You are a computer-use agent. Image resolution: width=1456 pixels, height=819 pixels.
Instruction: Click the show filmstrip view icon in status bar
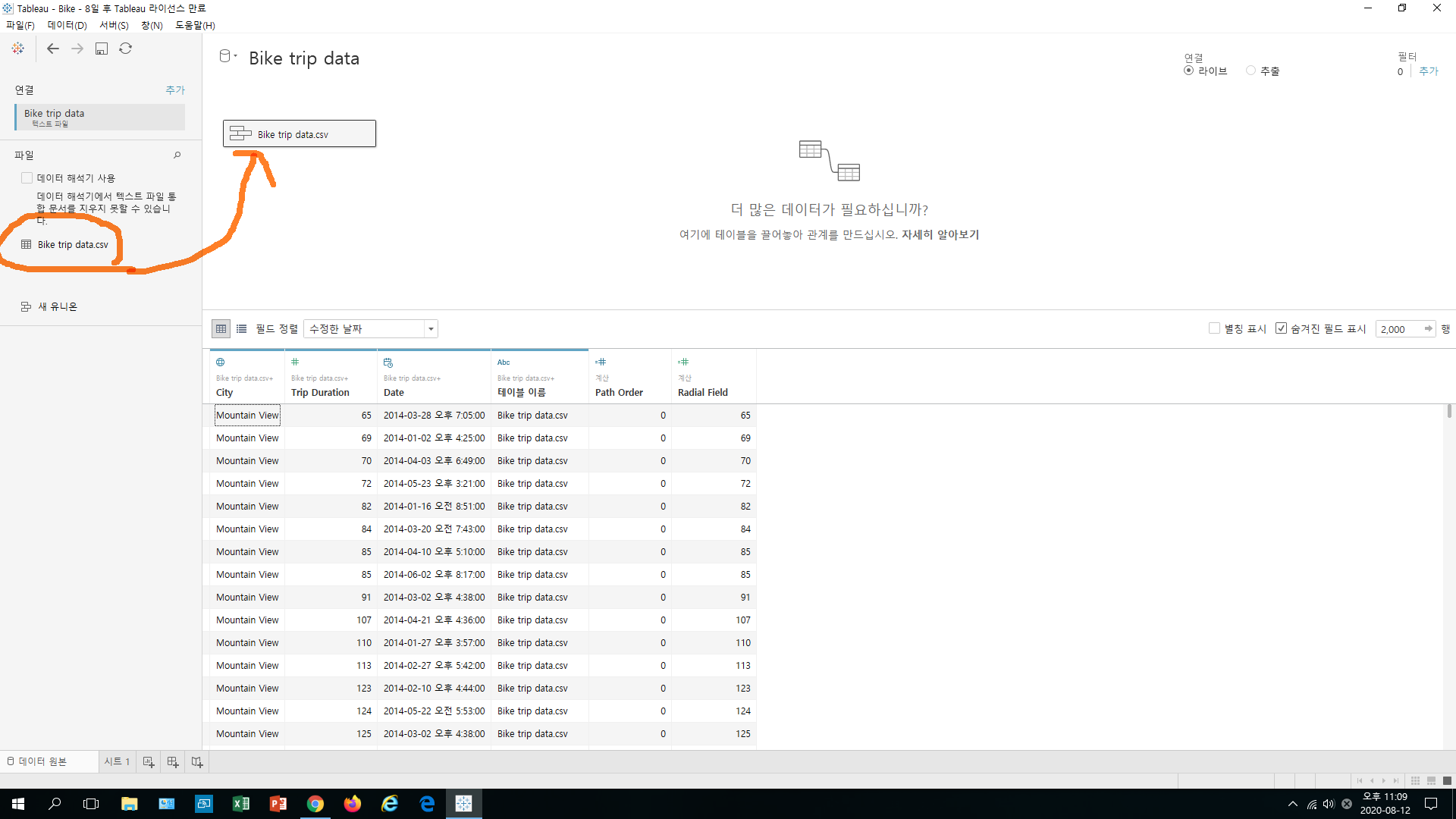click(1431, 780)
